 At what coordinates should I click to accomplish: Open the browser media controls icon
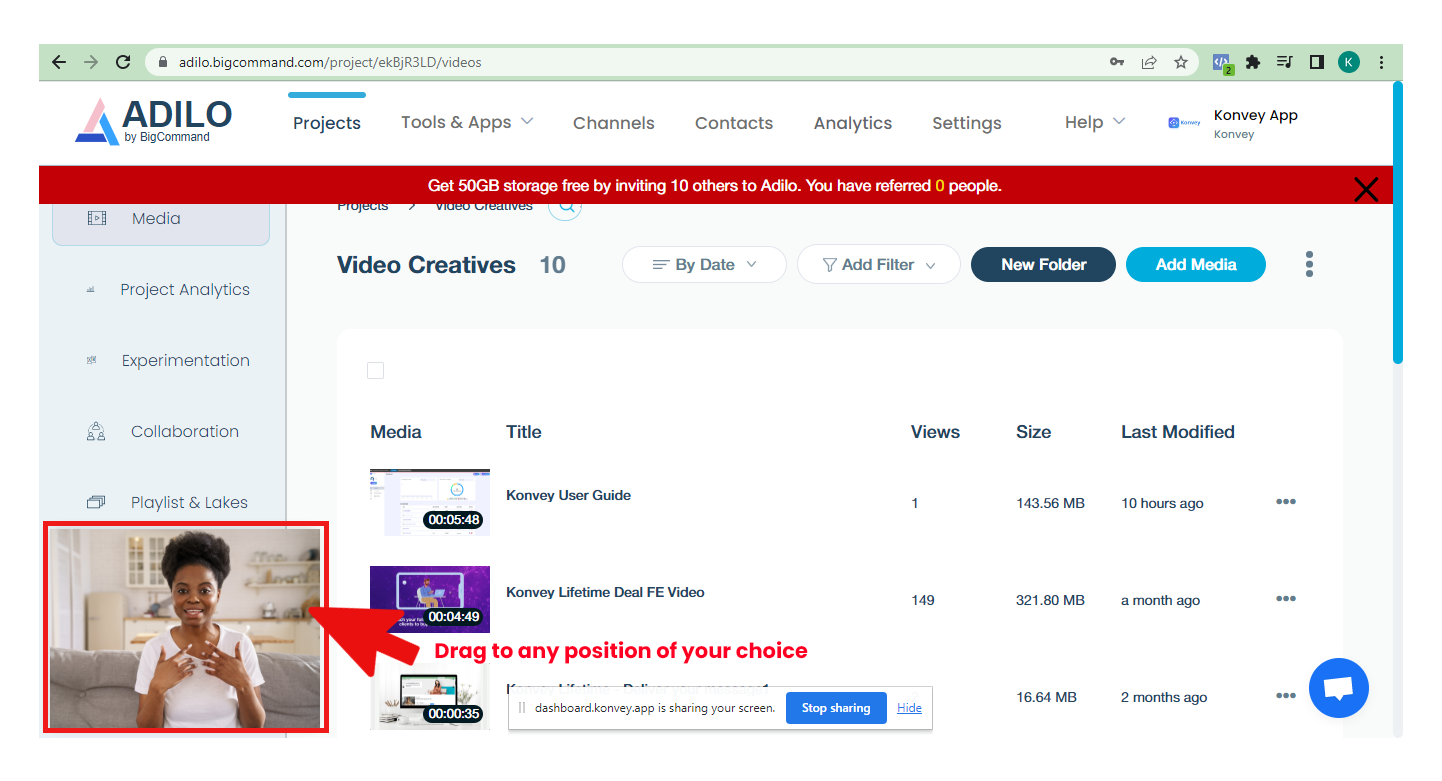coord(1285,62)
